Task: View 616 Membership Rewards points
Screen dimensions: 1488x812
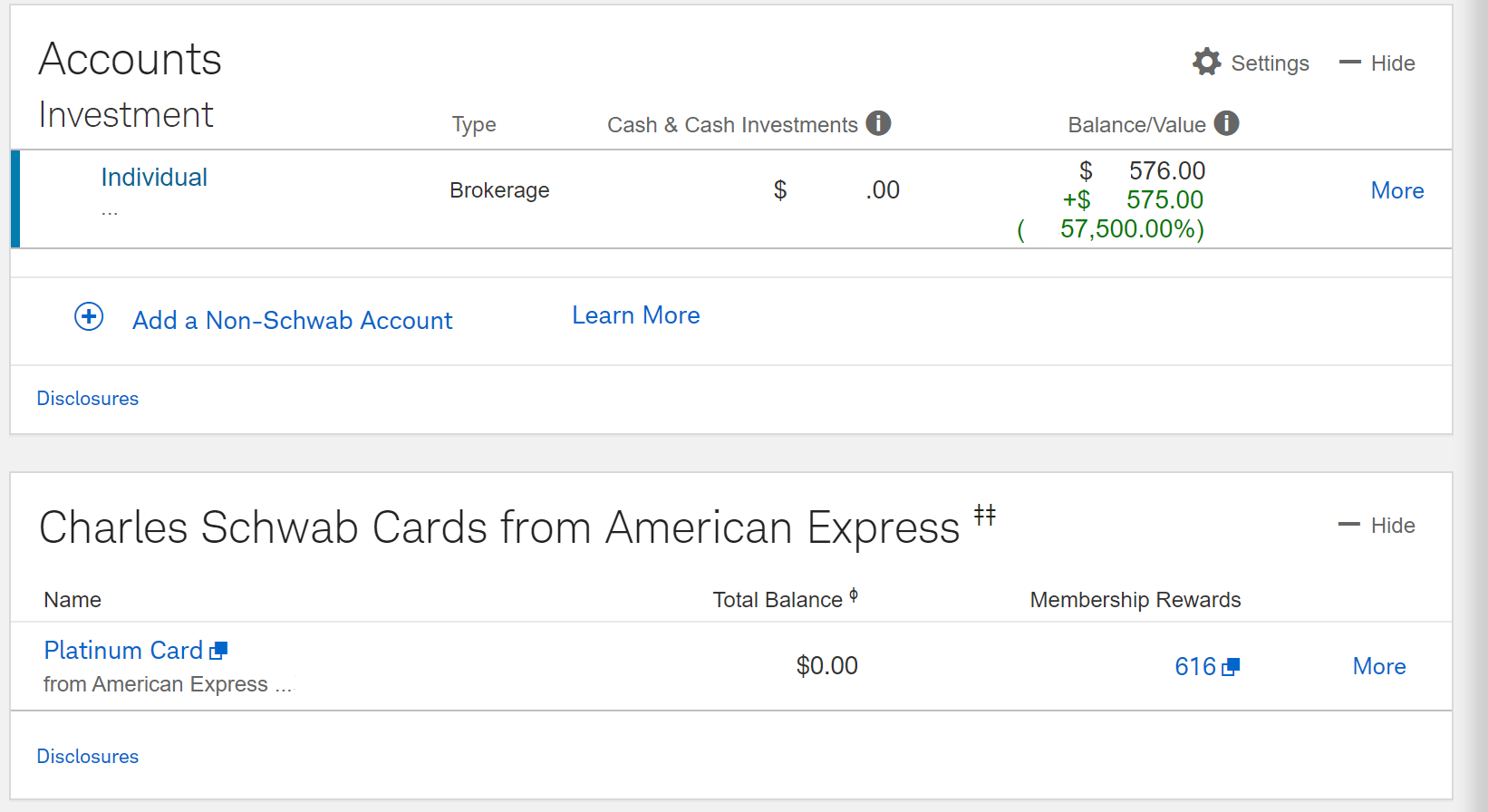Action: 1195,667
